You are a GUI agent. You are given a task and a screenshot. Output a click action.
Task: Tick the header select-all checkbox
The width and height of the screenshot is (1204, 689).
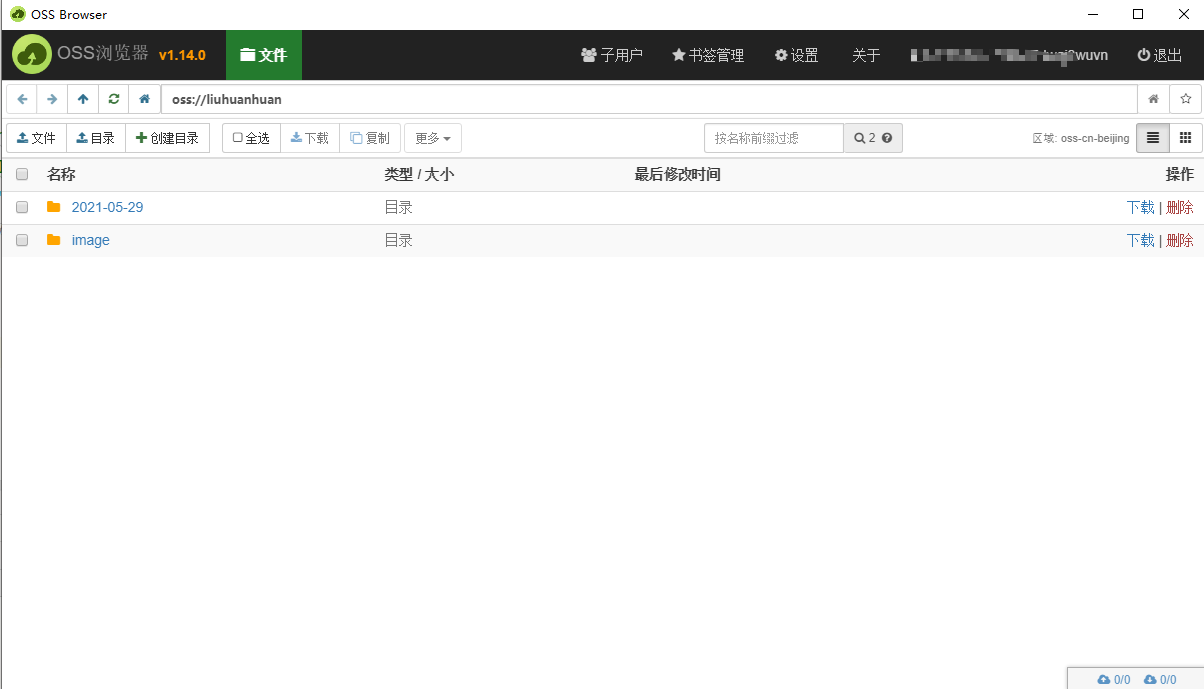point(22,174)
